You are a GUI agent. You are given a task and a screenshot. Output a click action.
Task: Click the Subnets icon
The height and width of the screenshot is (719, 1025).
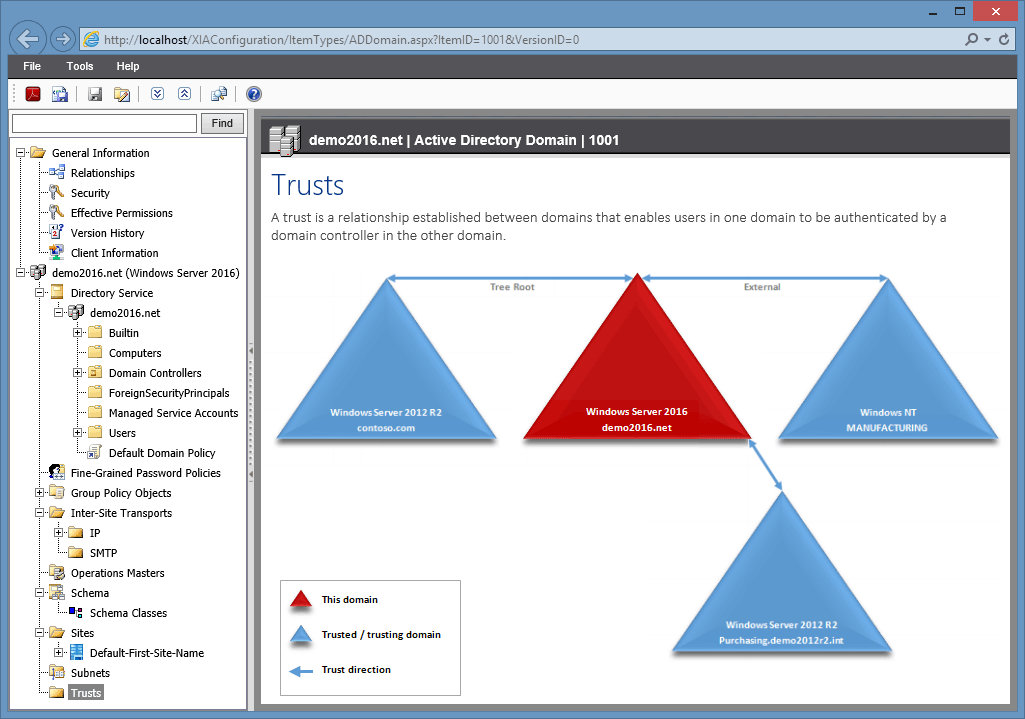(57, 672)
